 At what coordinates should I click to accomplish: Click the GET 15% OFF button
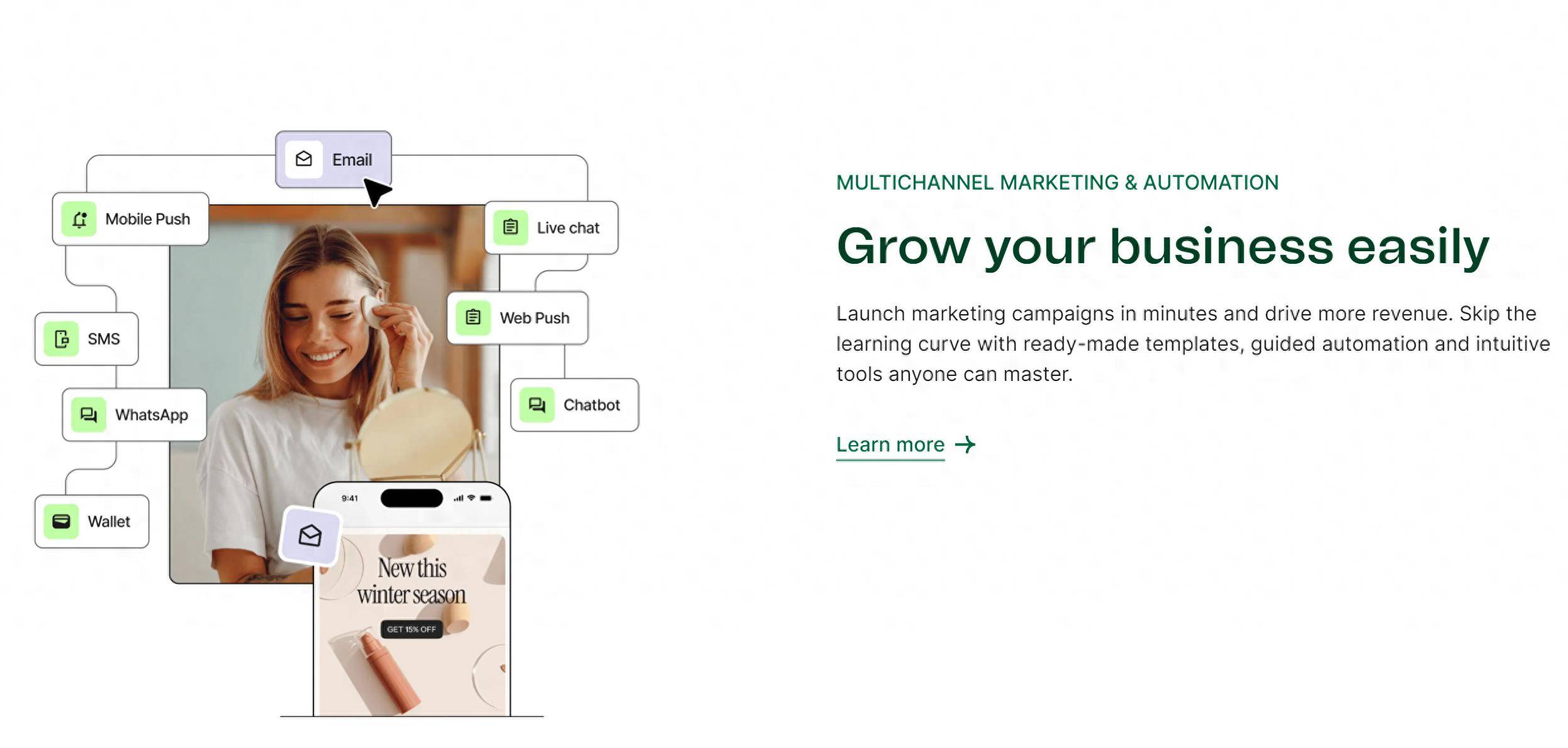click(x=412, y=629)
